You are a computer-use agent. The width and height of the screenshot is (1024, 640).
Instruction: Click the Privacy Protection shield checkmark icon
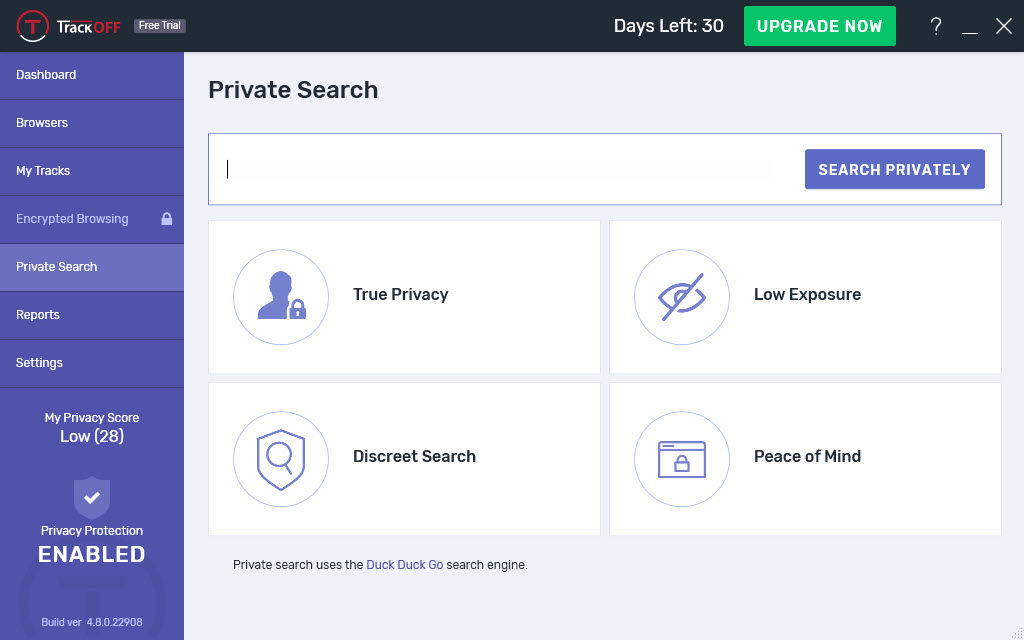click(x=92, y=498)
